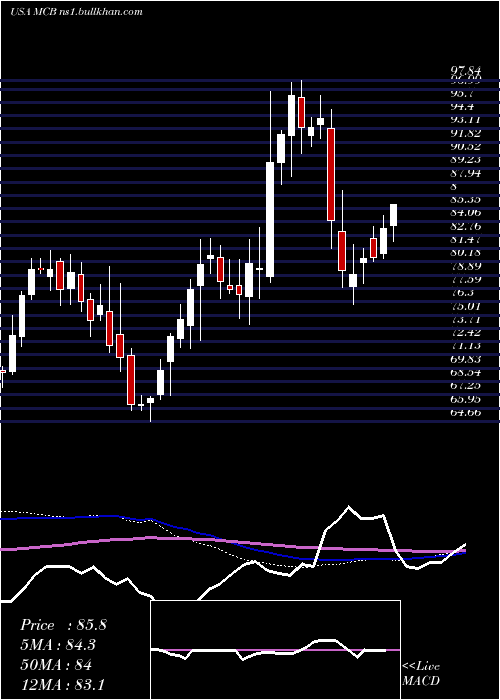Click the 'Price : 85.8' readout
500x700 pixels.
[63, 625]
